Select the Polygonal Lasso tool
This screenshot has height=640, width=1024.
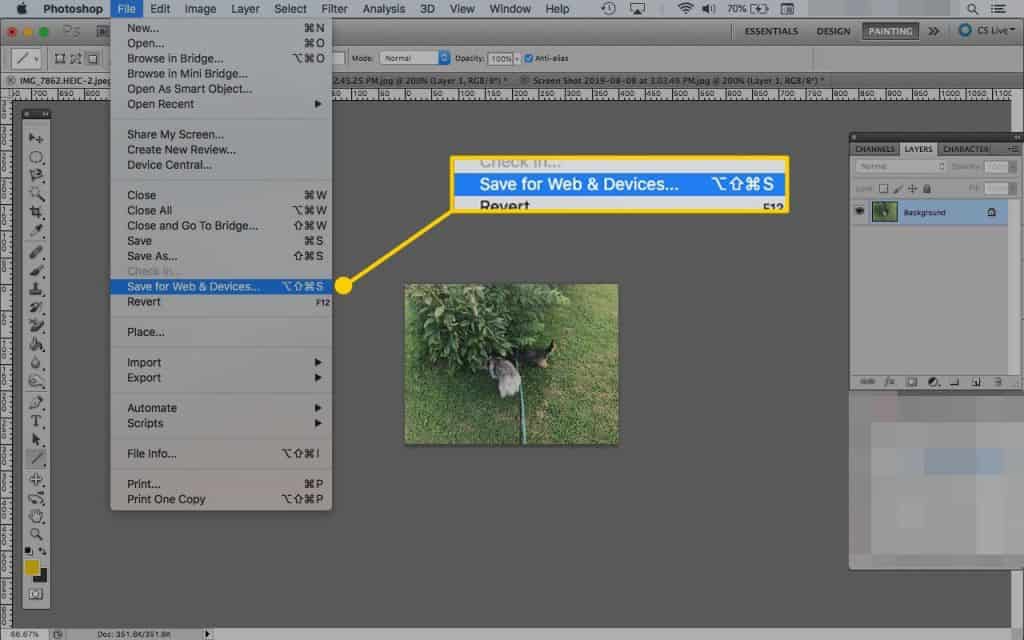coord(36,176)
